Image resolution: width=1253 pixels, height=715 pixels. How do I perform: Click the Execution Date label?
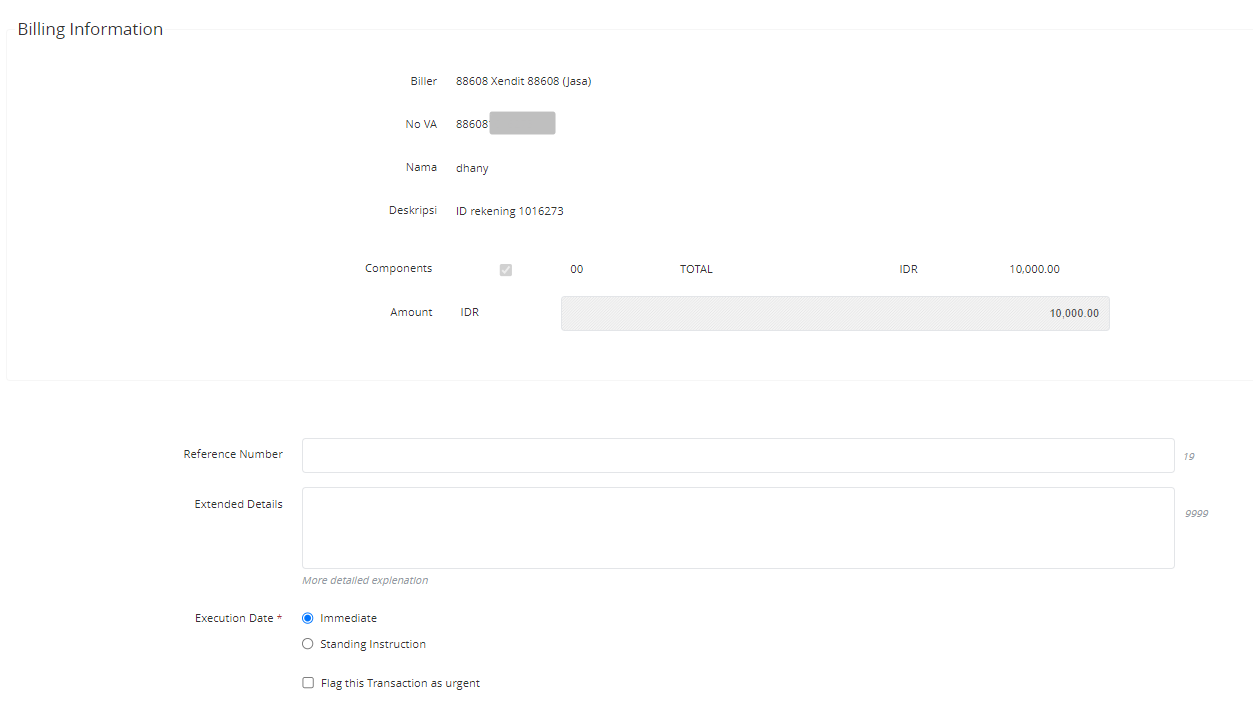click(234, 618)
